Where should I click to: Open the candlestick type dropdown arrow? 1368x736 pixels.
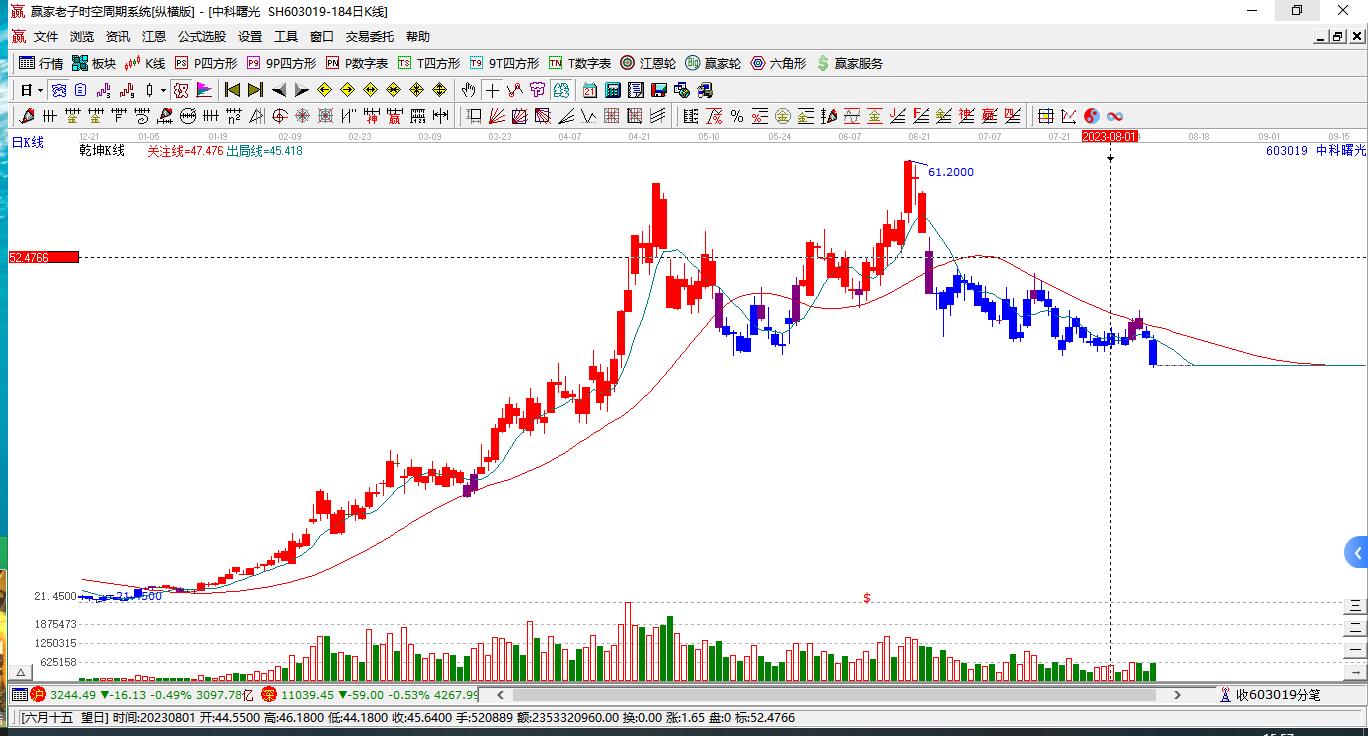(163, 90)
